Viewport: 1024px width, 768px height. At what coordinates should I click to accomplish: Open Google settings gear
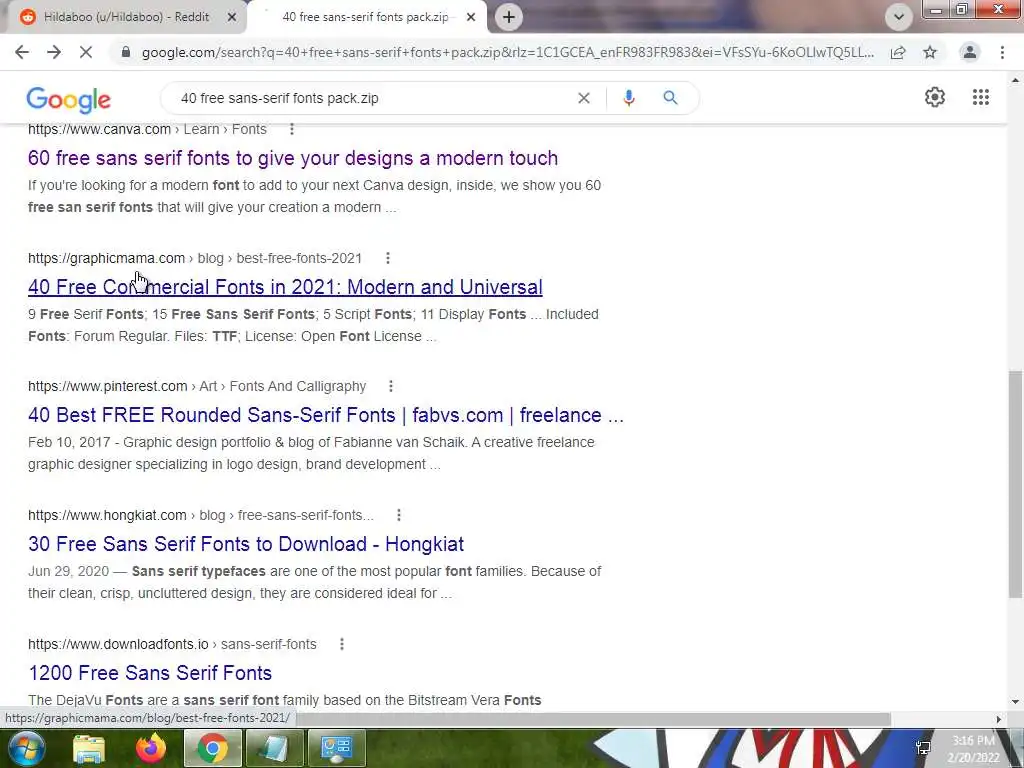[935, 97]
